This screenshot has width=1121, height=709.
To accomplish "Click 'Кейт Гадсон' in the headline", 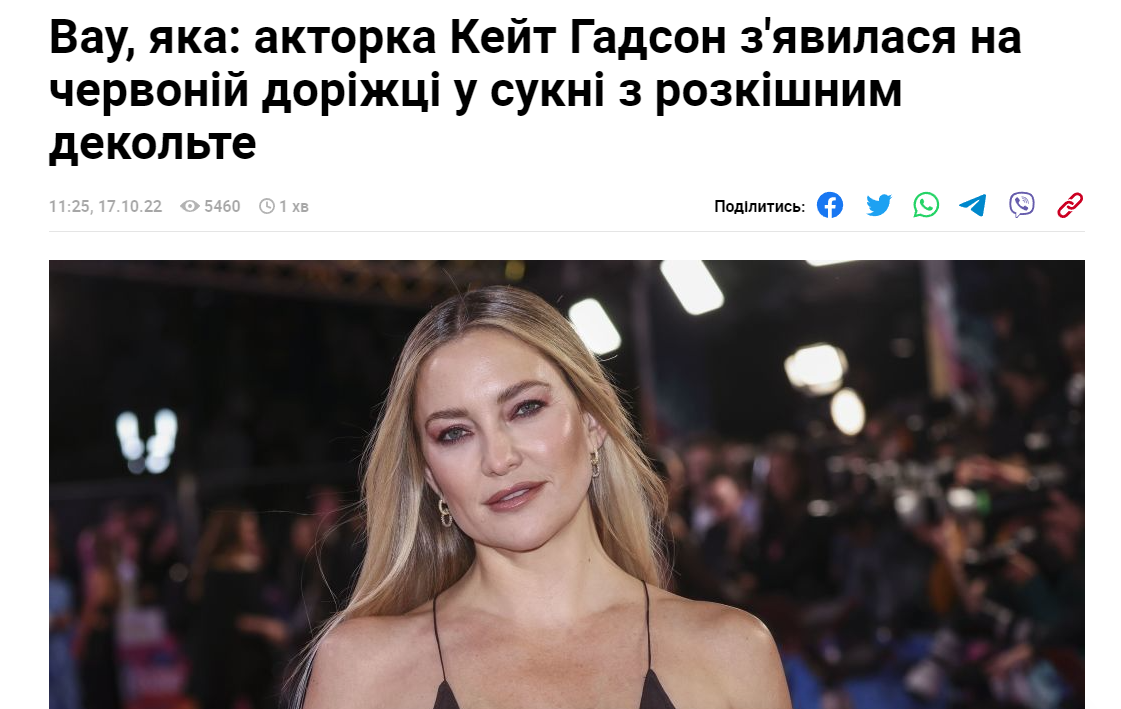I will pyautogui.click(x=589, y=38).
